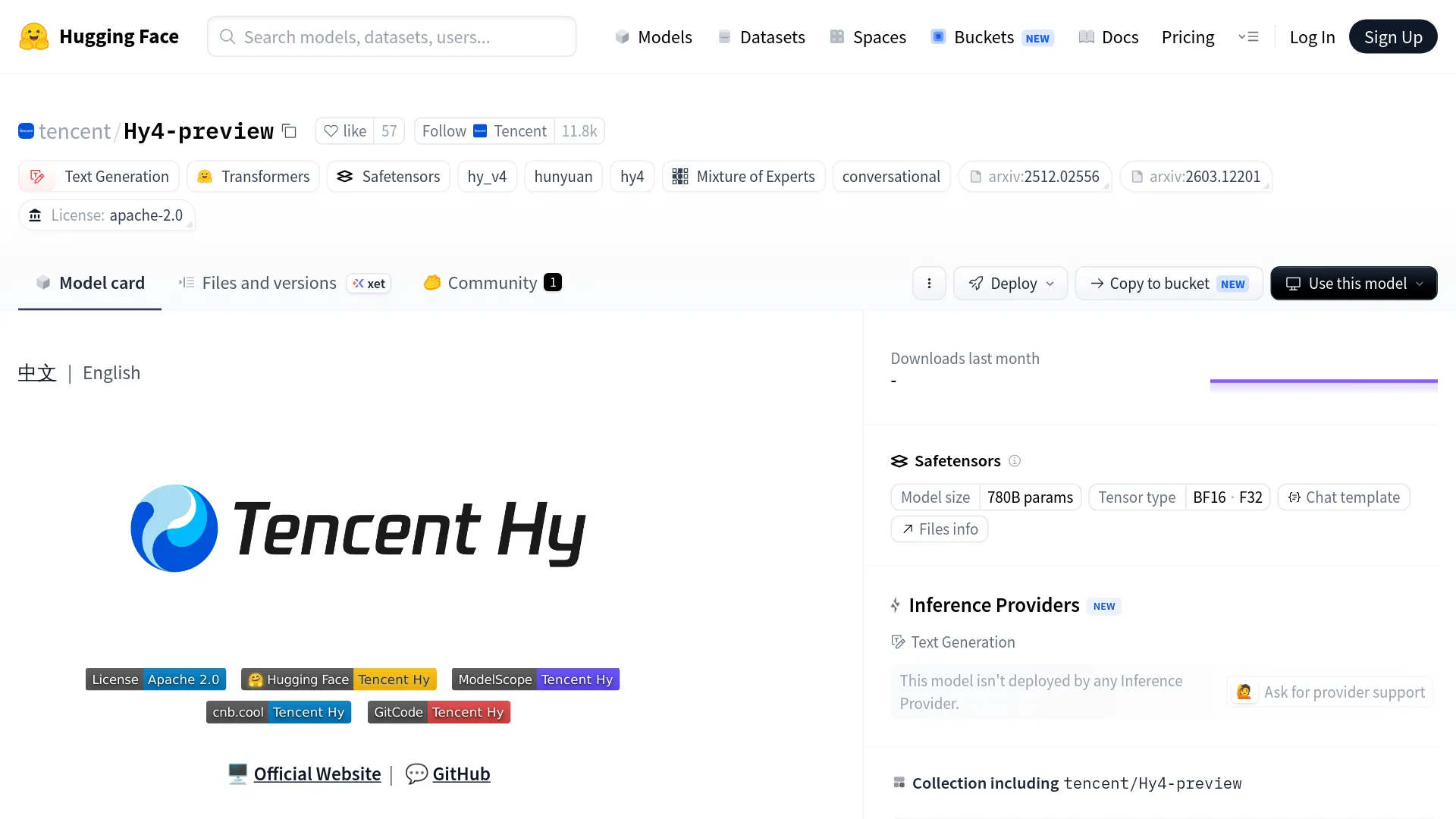Click the Tencent organization avatar beside tencent
The width and height of the screenshot is (1456, 819).
(26, 131)
